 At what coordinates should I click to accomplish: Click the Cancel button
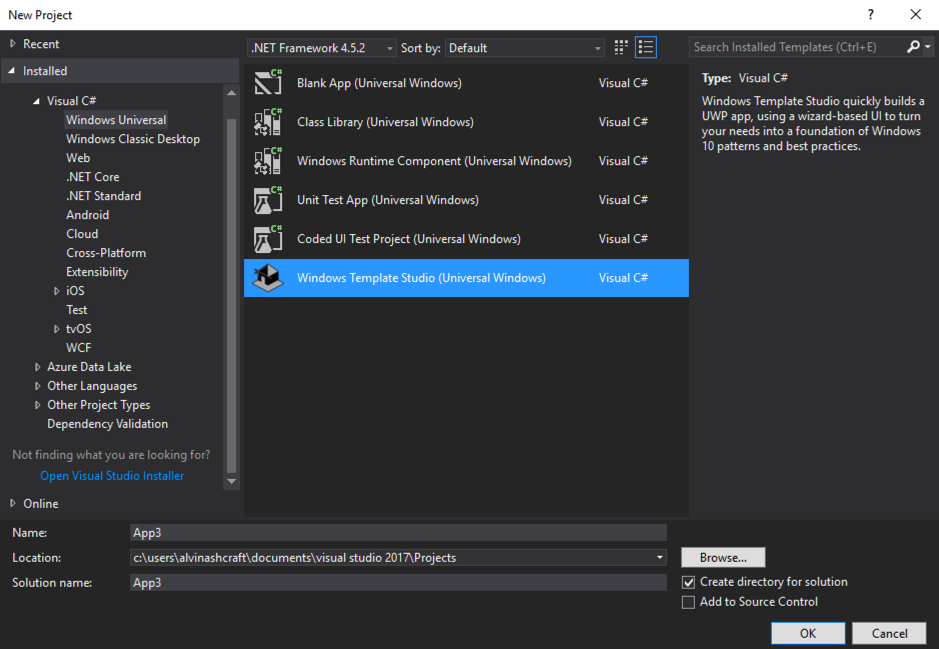pos(889,633)
